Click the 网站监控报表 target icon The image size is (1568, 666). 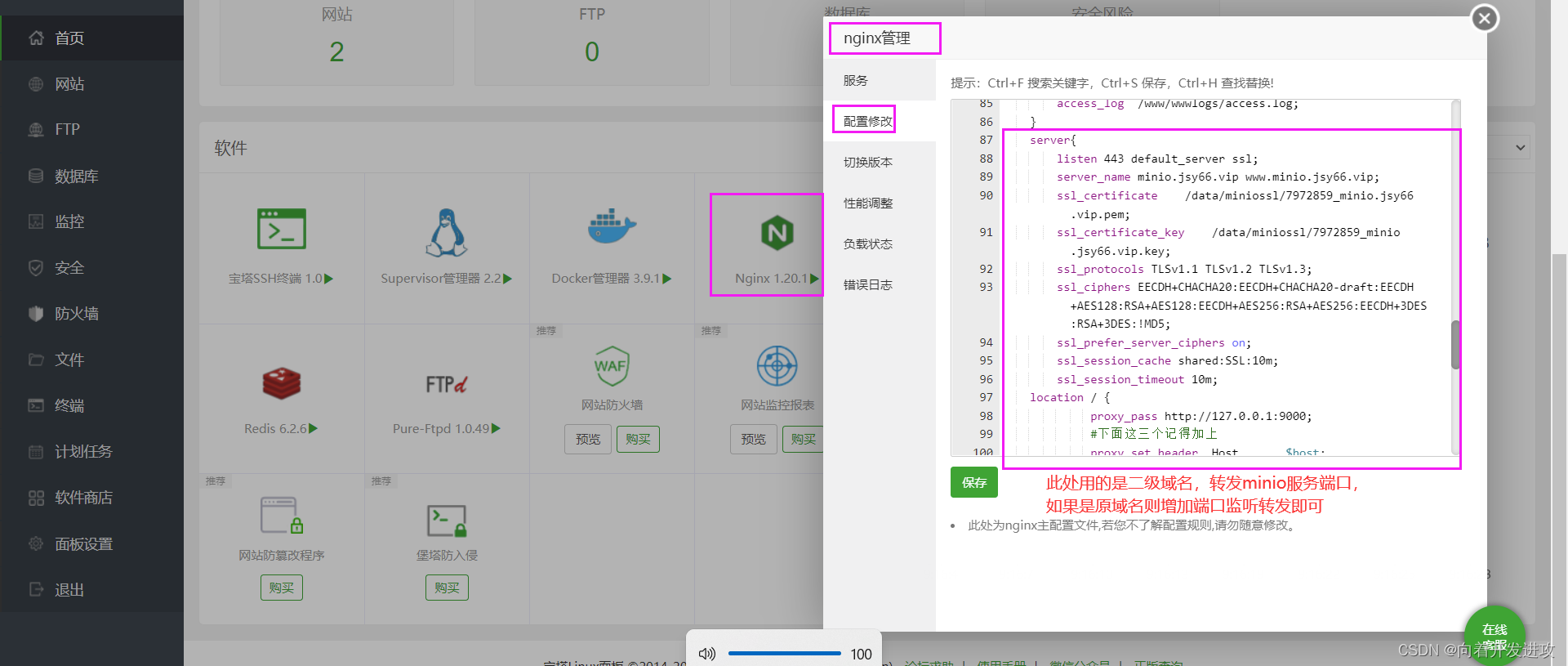tap(777, 365)
